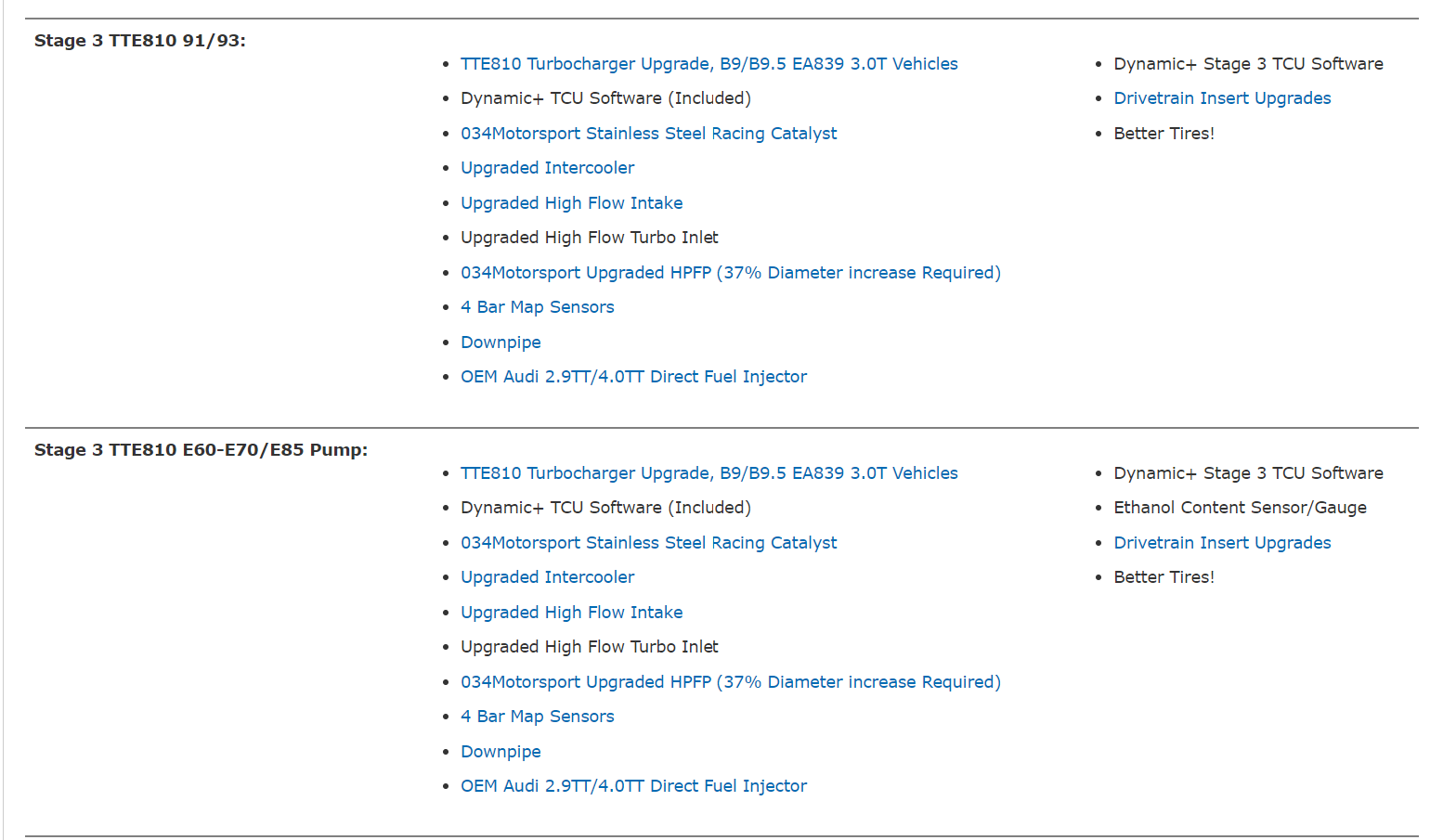Click 'Dynamic+ TCU Software (Included)' in E85 Pump section
This screenshot has height=840, width=1430.
coord(605,508)
